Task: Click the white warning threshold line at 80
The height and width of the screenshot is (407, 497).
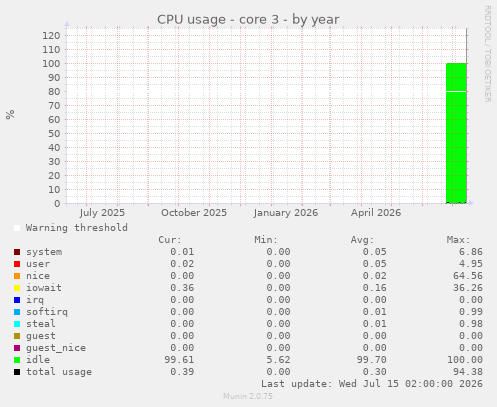Action: coord(456,91)
